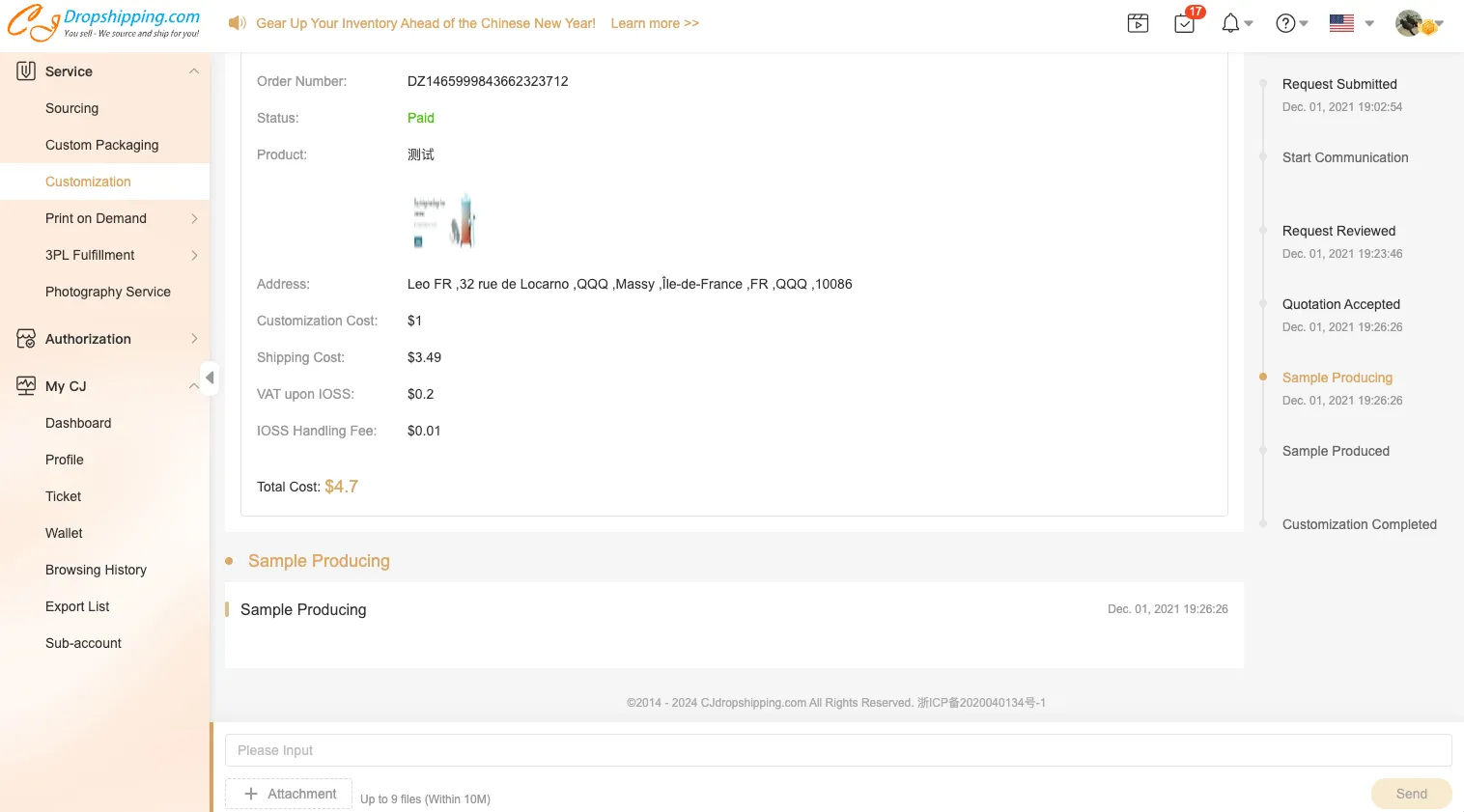
Task: Expand the Authorization menu section
Action: click(x=194, y=339)
